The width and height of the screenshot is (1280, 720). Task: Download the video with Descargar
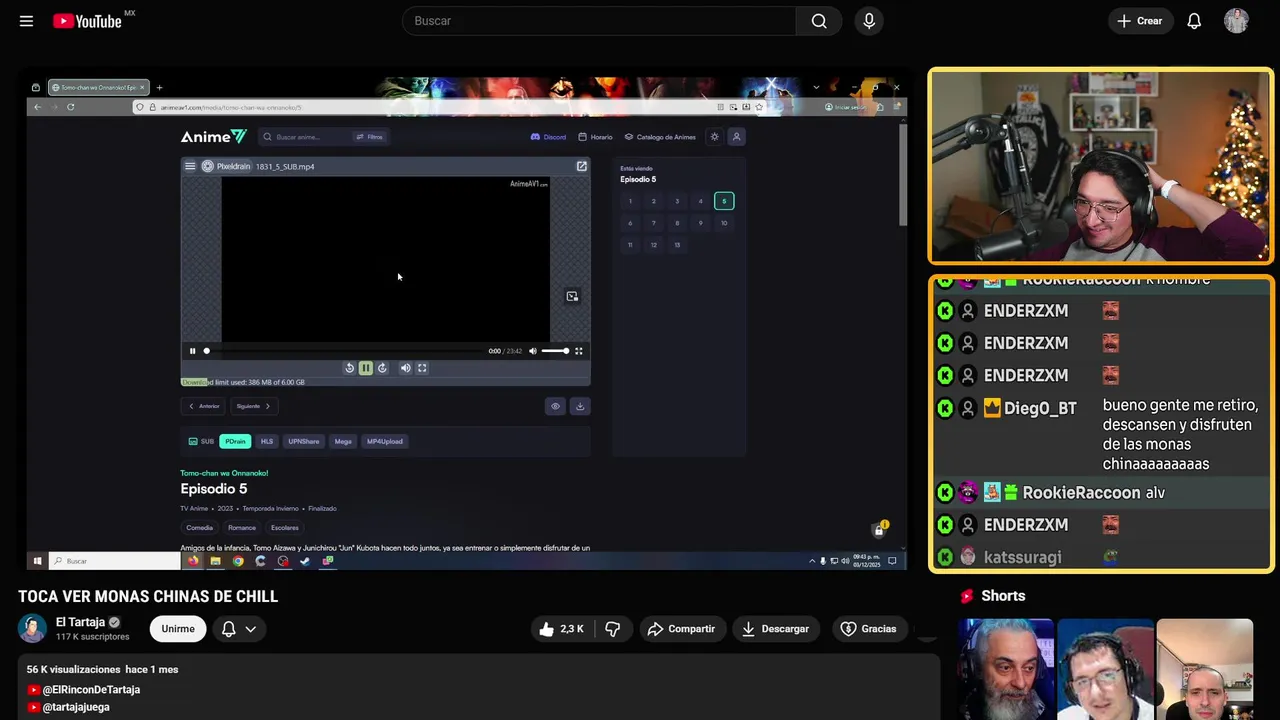tap(775, 629)
